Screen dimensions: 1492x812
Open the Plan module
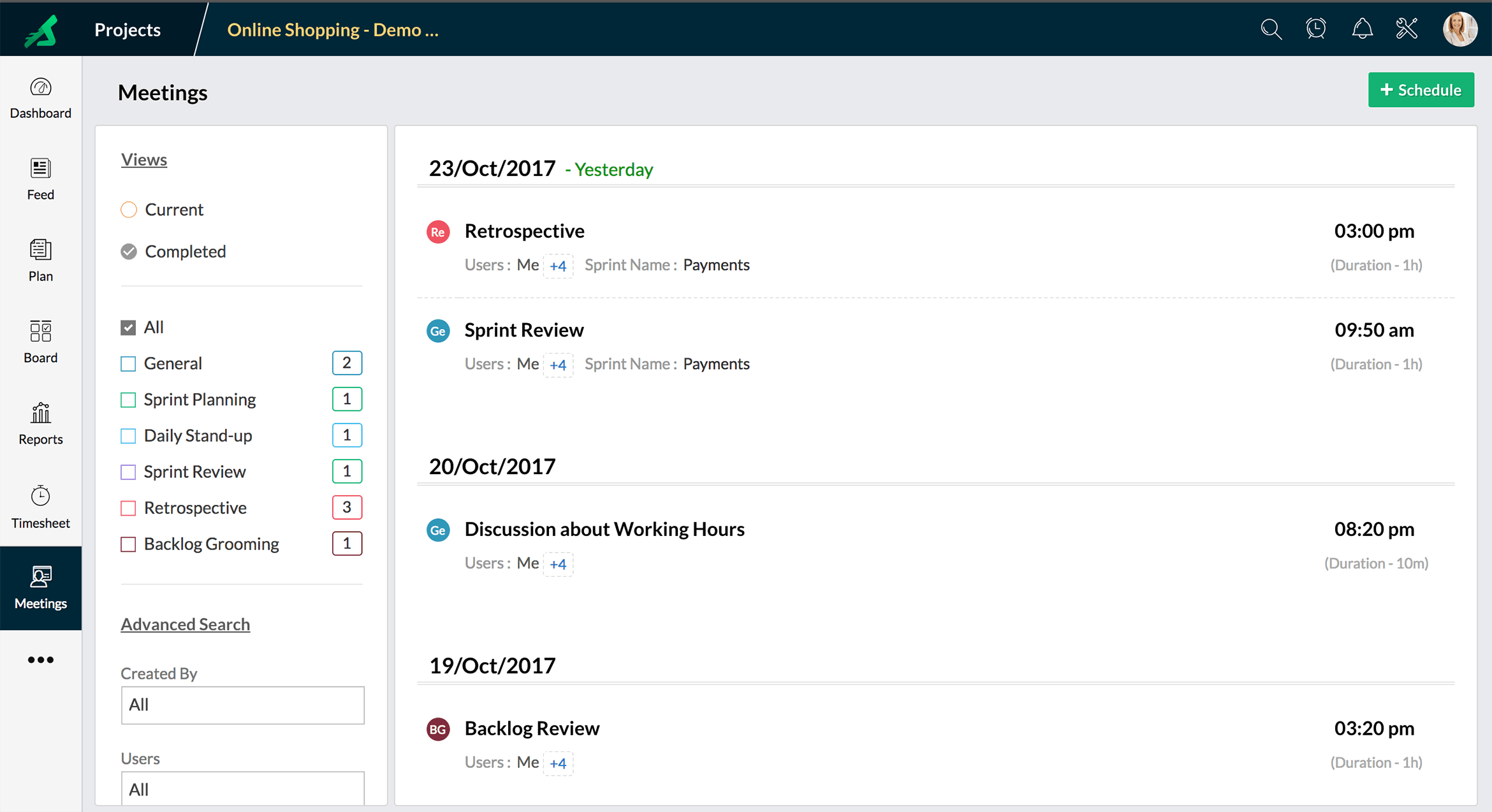pyautogui.click(x=41, y=261)
